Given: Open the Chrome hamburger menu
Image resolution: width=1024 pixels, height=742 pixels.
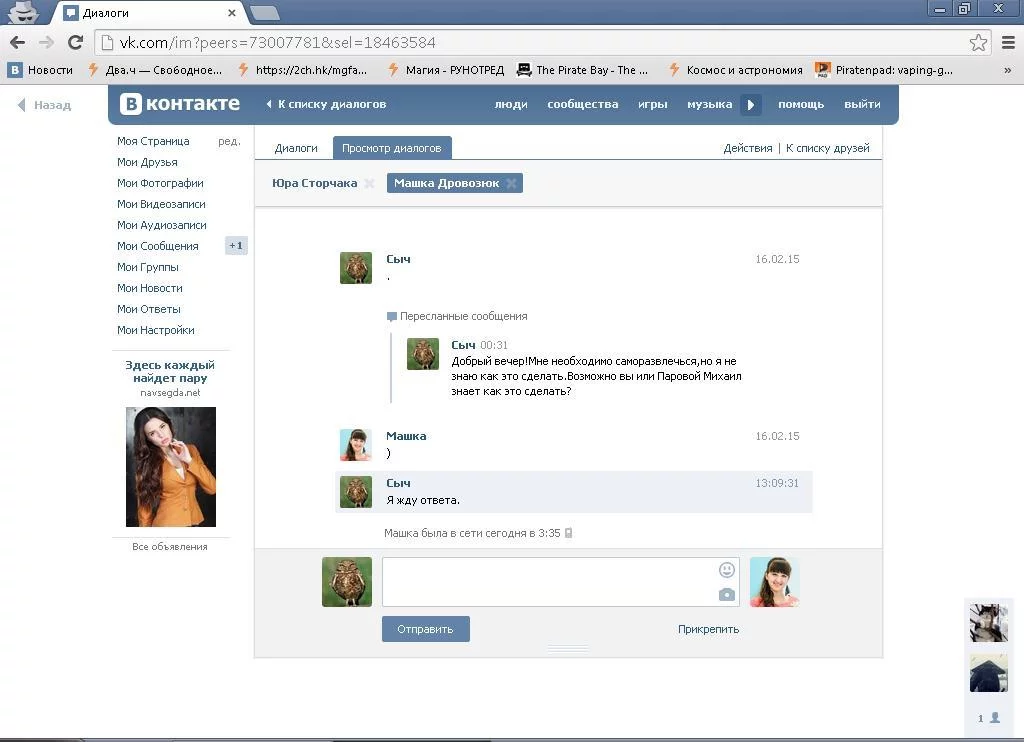Looking at the screenshot, I should tap(1008, 42).
